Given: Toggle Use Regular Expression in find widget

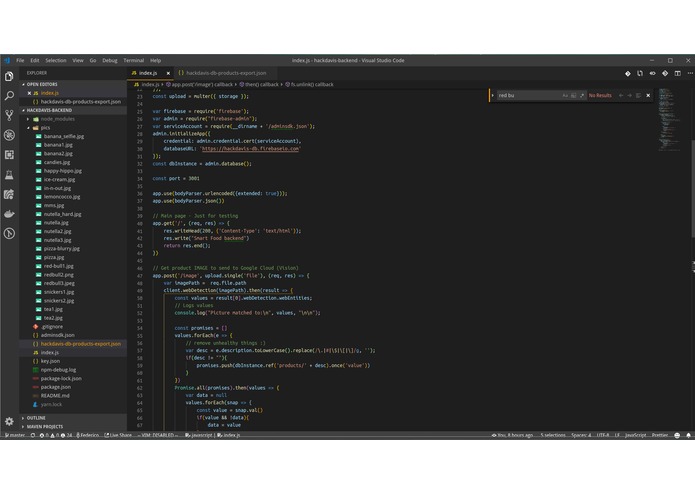Looking at the screenshot, I should tap(582, 95).
